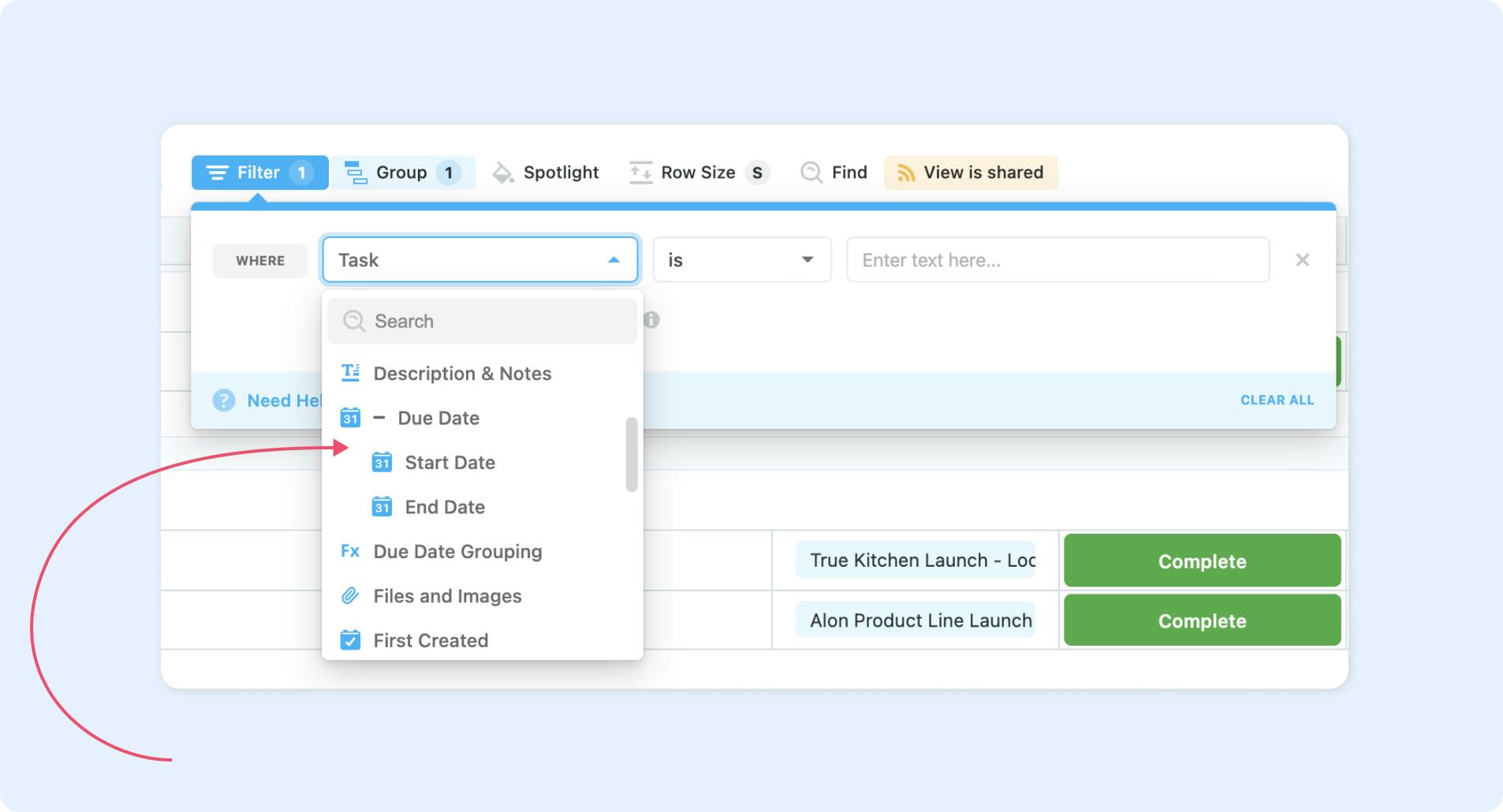Click the Group count badge 1
The height and width of the screenshot is (812, 1503).
[x=449, y=173]
